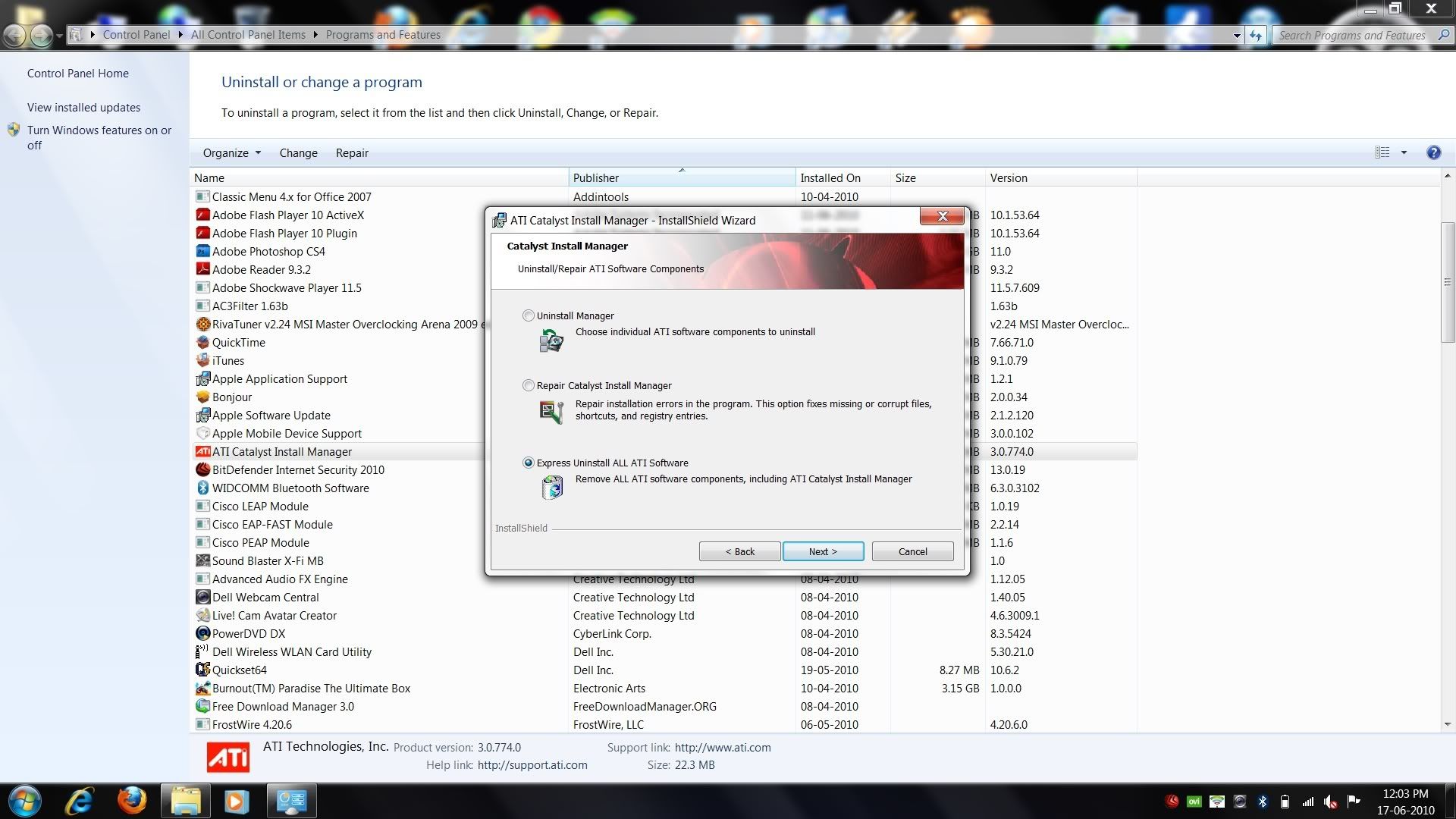The height and width of the screenshot is (819, 1456).
Task: Click the Back navigation arrow
Action: (14, 34)
